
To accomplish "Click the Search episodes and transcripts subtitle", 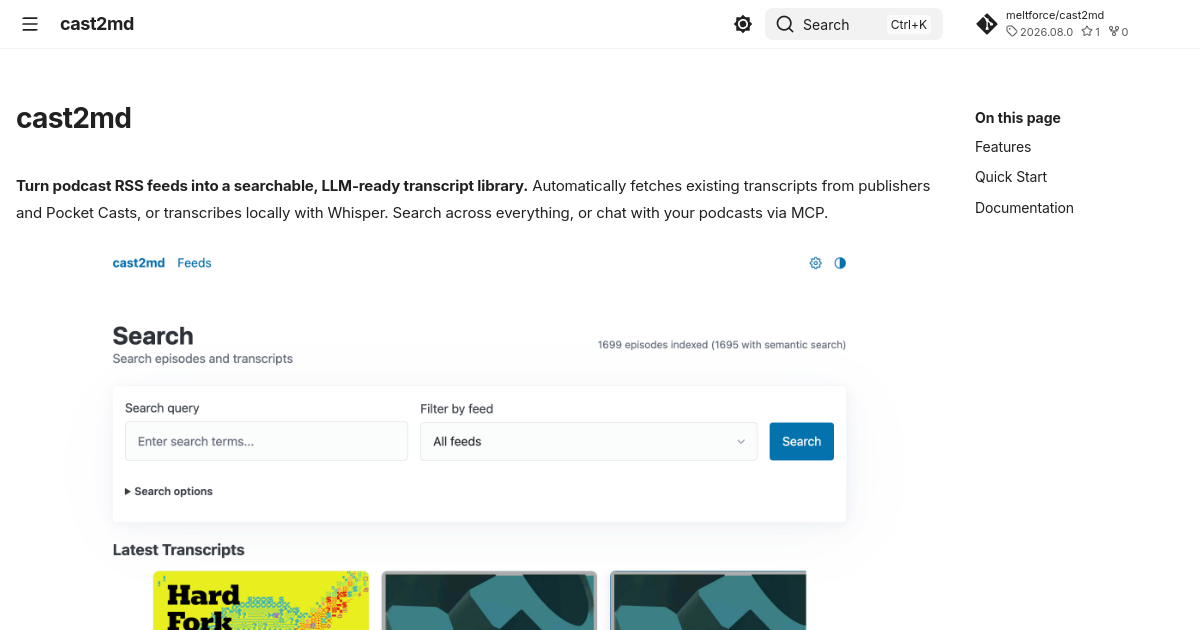I will pos(203,359).
